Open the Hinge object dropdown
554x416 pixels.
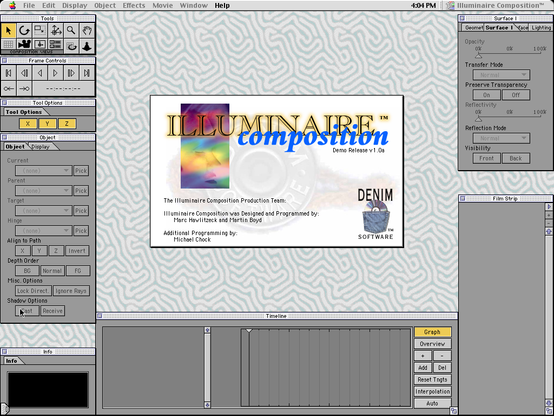tap(44, 231)
